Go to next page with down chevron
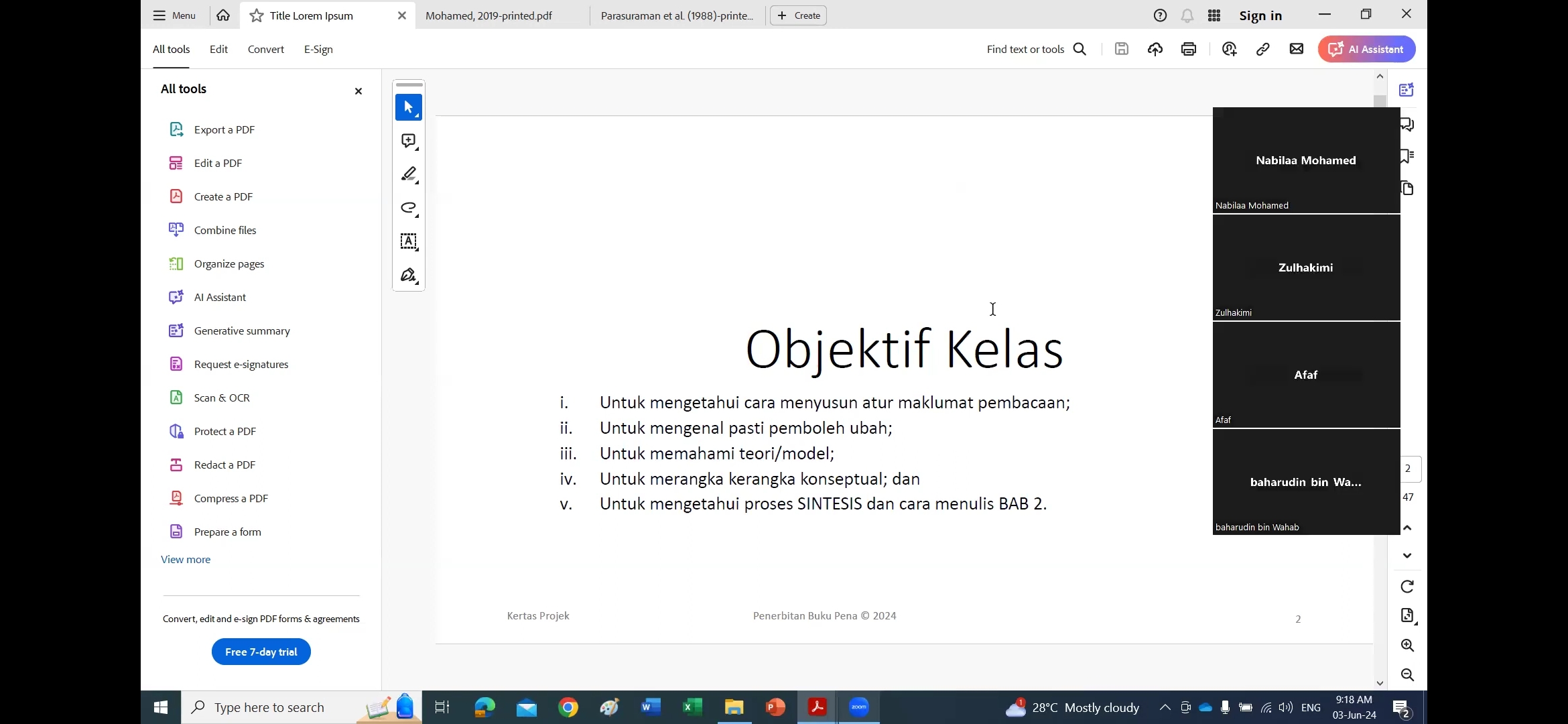 tap(1407, 556)
